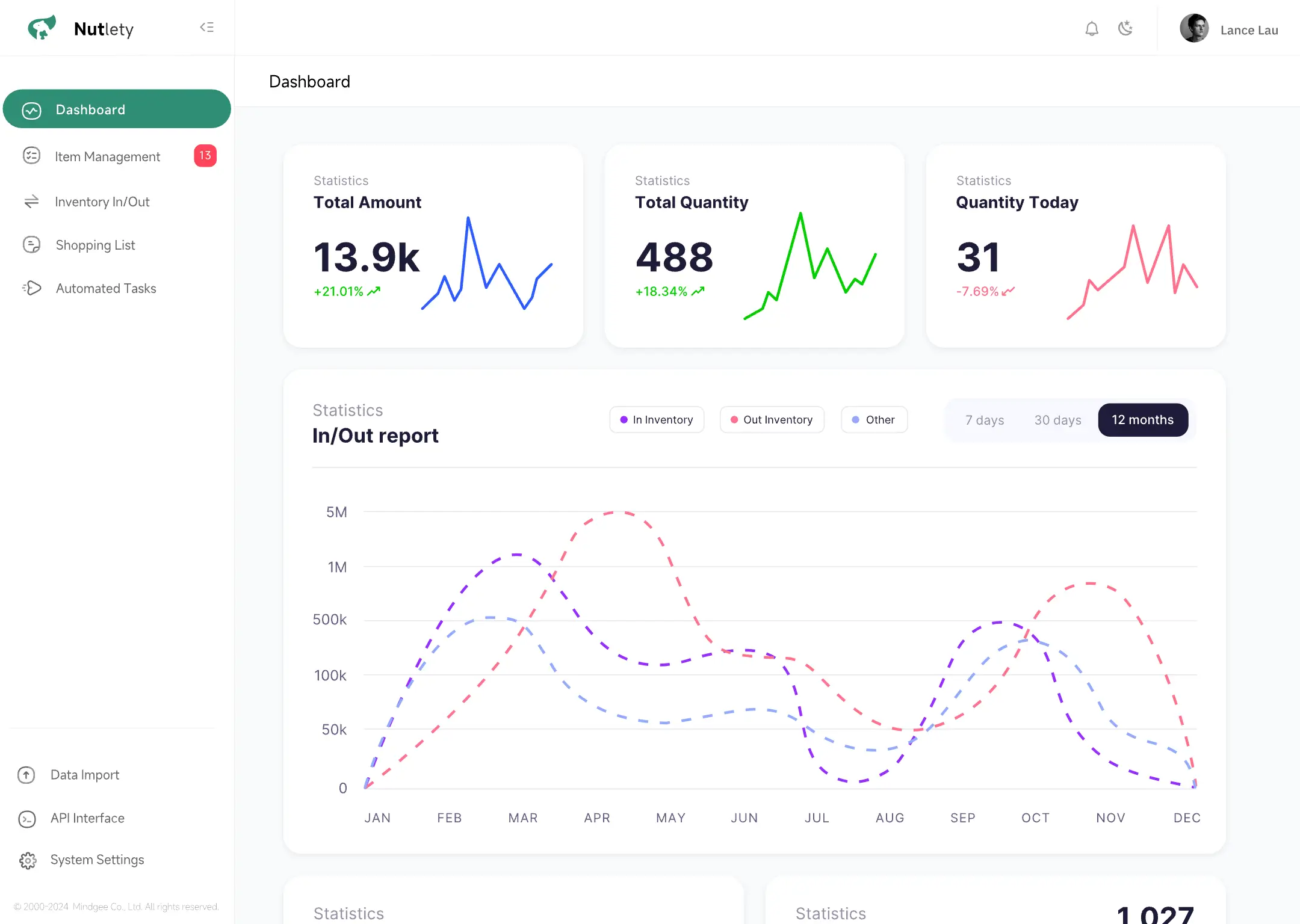The width and height of the screenshot is (1300, 924).
Task: Click the light blue Other legend dot
Action: click(x=855, y=420)
